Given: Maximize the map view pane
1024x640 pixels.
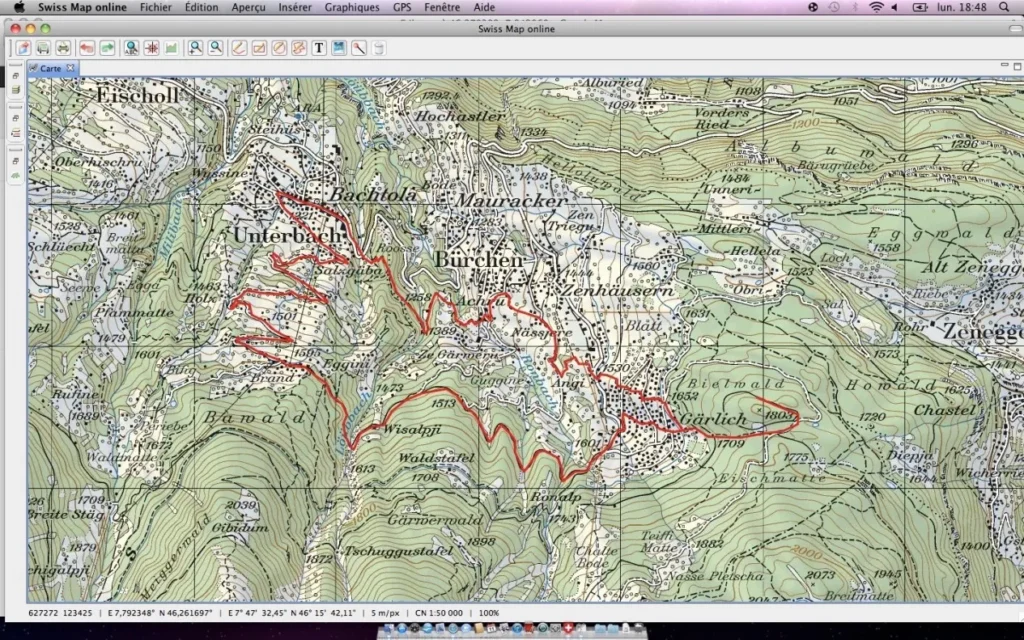Looking at the screenshot, I should click(x=1017, y=66).
